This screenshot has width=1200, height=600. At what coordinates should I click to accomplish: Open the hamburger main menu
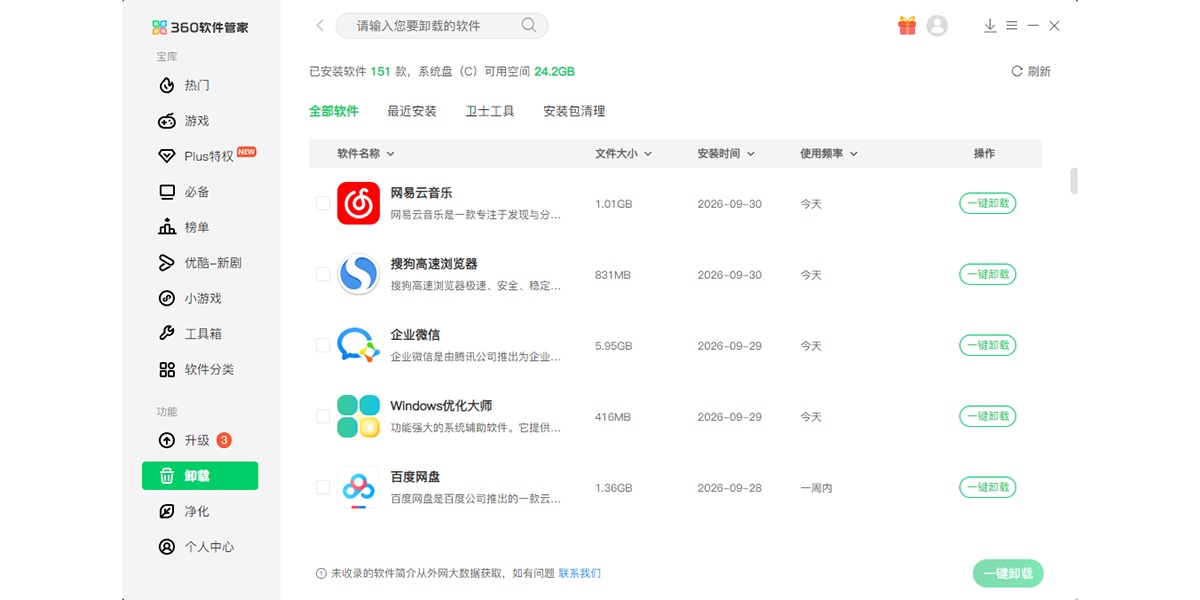[x=1012, y=26]
